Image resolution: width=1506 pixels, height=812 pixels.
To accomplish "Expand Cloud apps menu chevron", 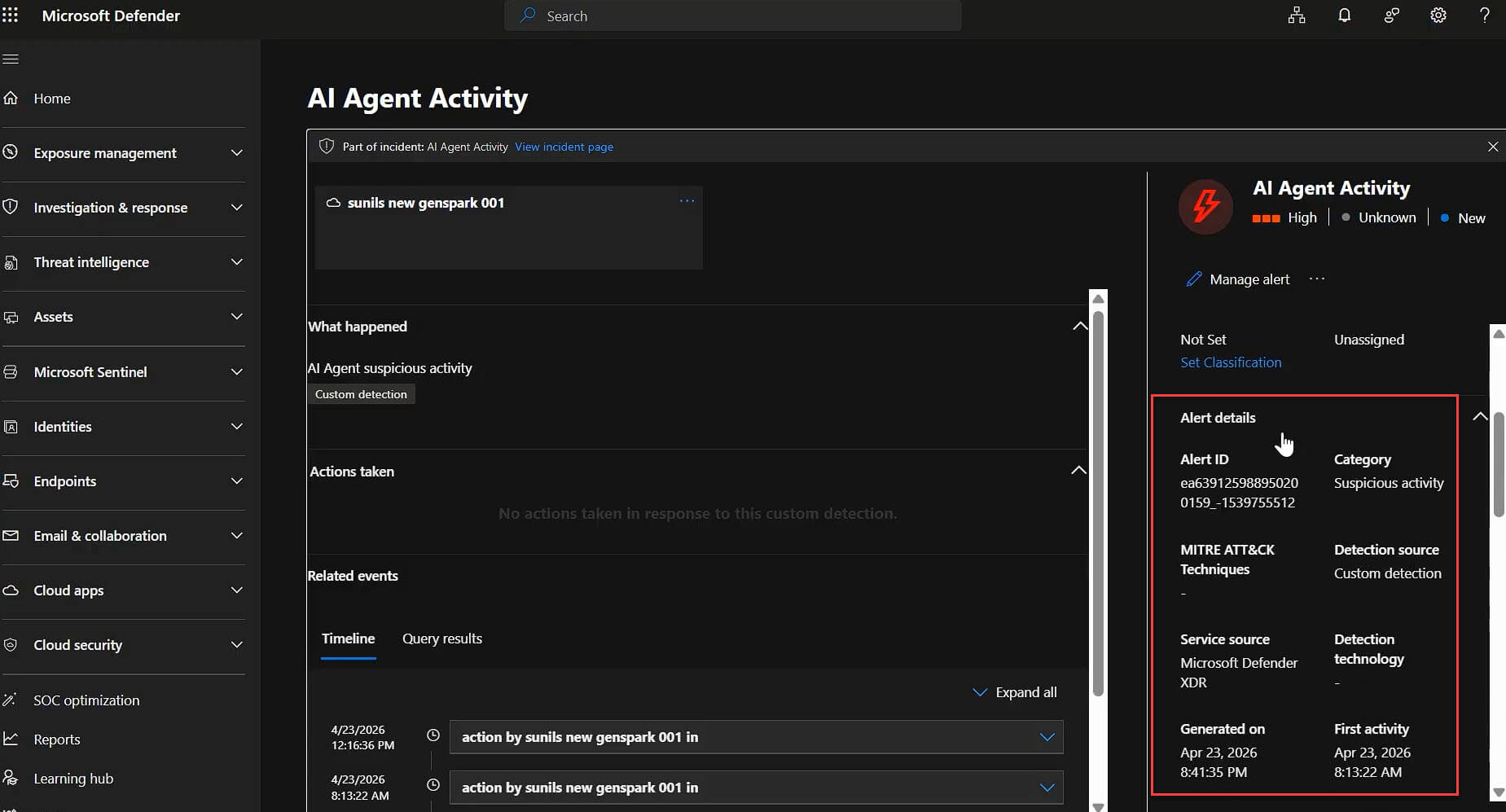I will [237, 590].
